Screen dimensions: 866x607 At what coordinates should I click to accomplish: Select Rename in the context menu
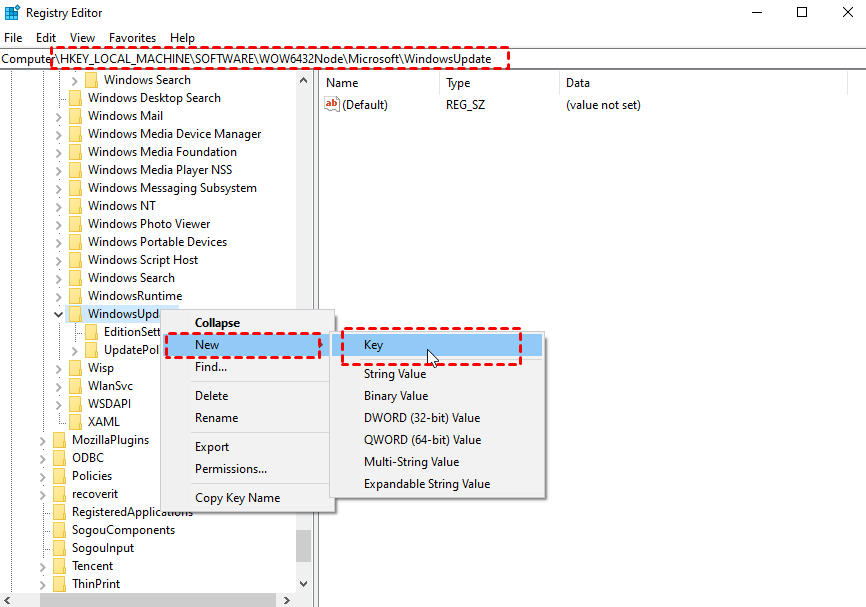247,418
